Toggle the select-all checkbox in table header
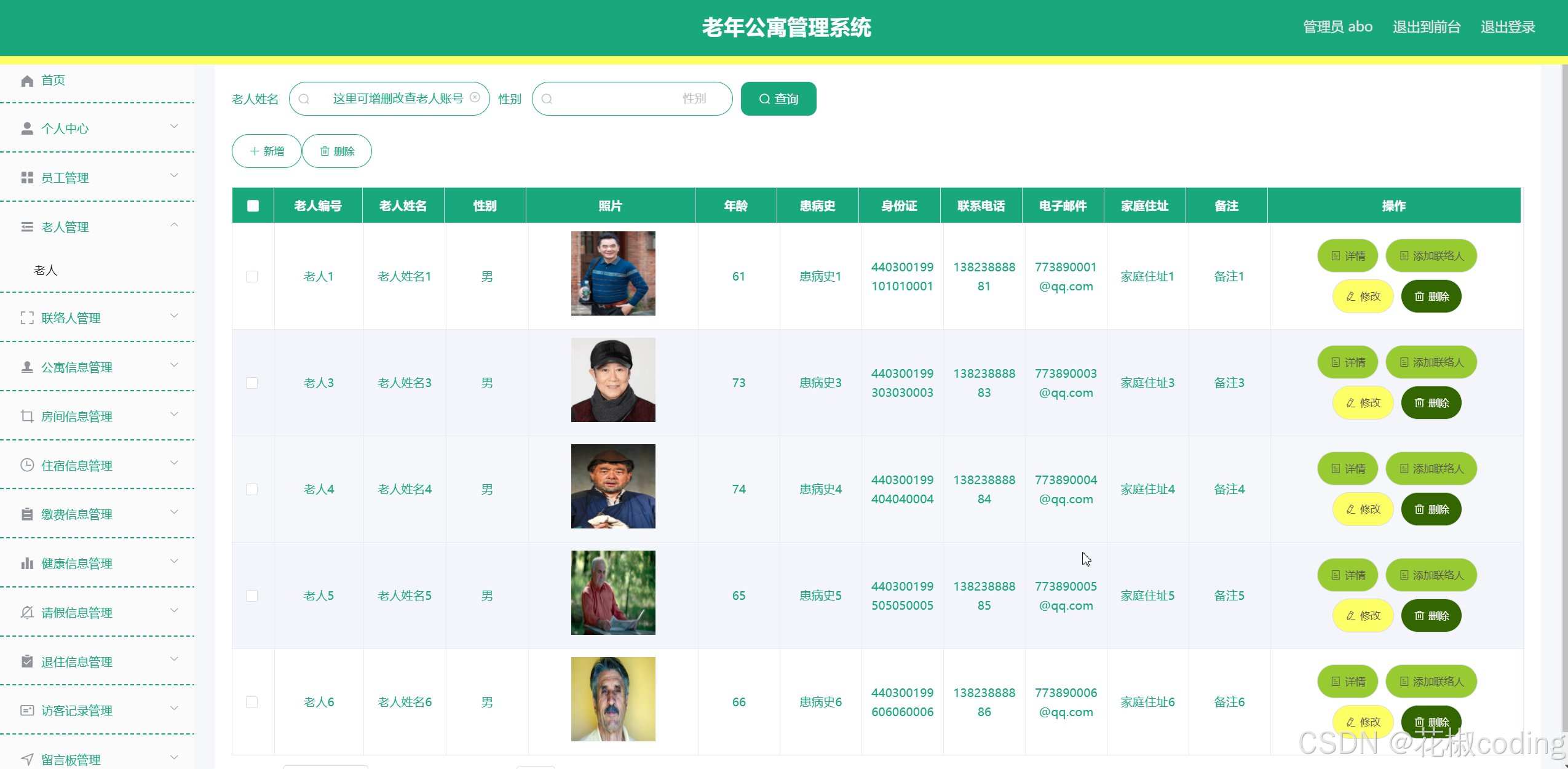Screen dimensions: 1568x769 pos(253,205)
